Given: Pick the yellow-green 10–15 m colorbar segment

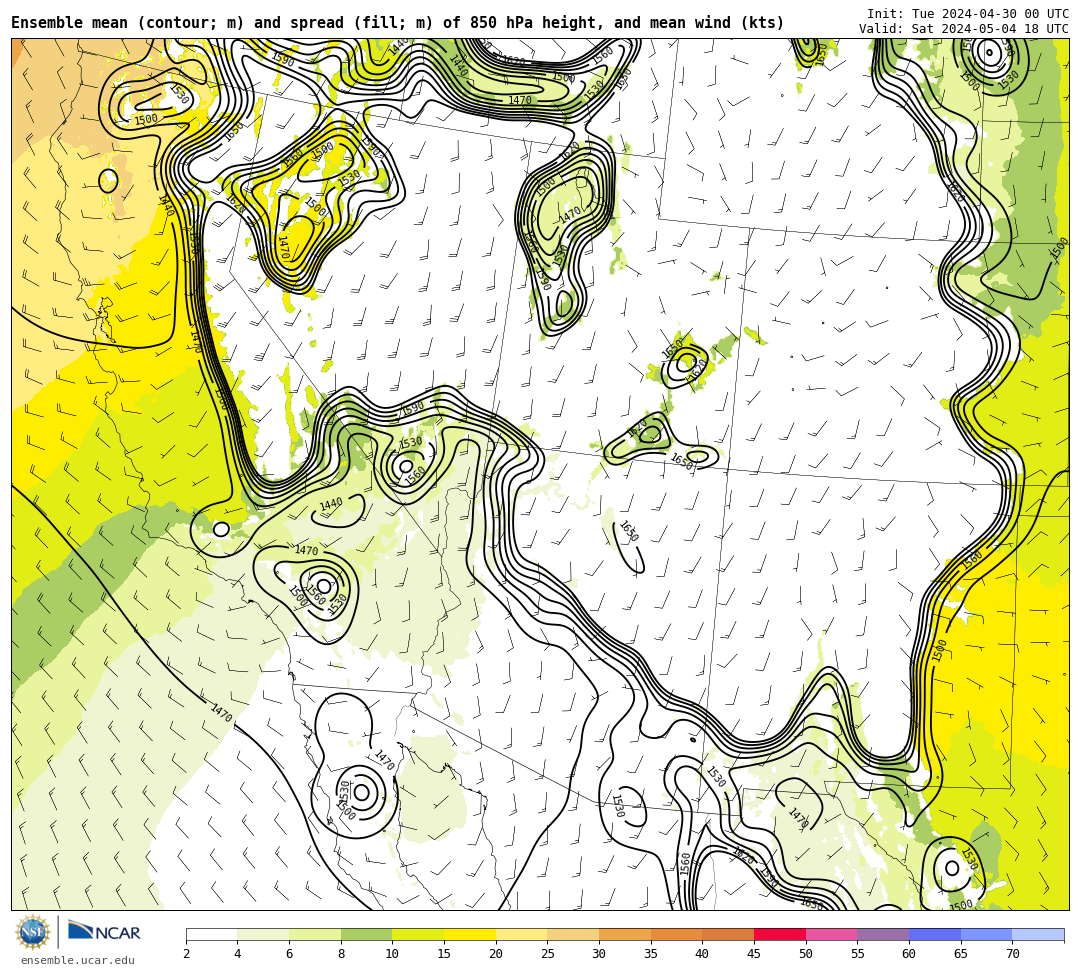Looking at the screenshot, I should pos(418,934).
